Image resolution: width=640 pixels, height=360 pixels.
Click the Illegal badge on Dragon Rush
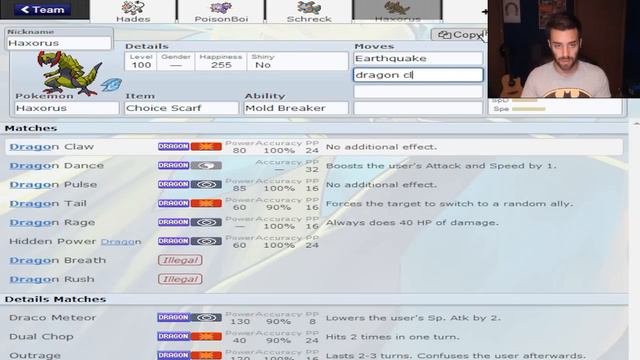click(x=180, y=279)
